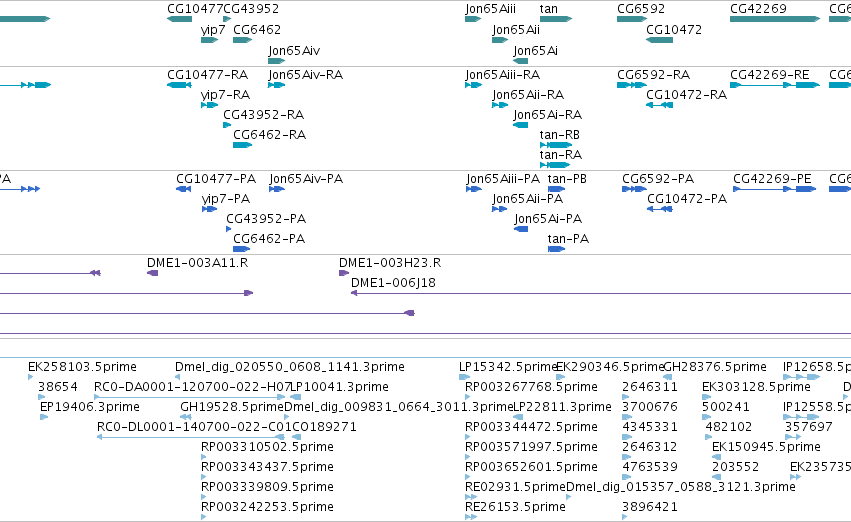Select the Jon65Aii-RA transcript label
This screenshot has width=851, height=522.
tap(528, 95)
